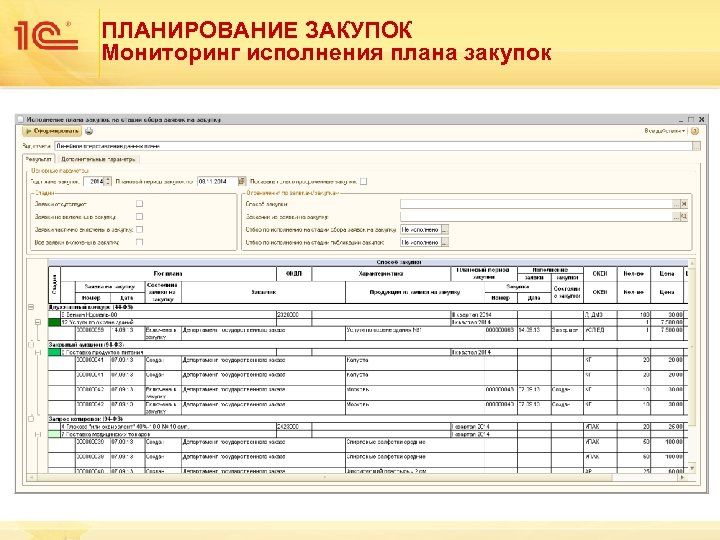Collapse the 'Закрытый аукцион (94-ФЗ)' group
Screen dimensions: 720x540
tap(31, 344)
